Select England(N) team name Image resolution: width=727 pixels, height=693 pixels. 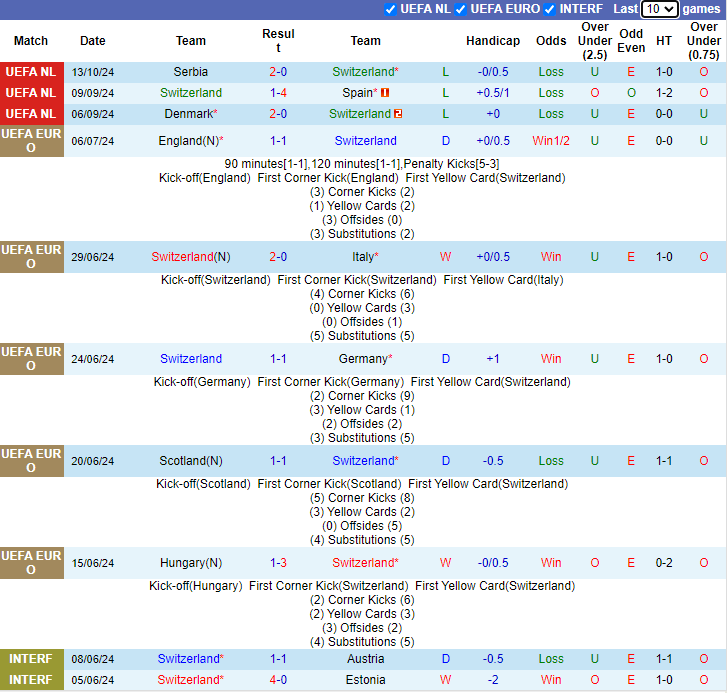[188, 141]
